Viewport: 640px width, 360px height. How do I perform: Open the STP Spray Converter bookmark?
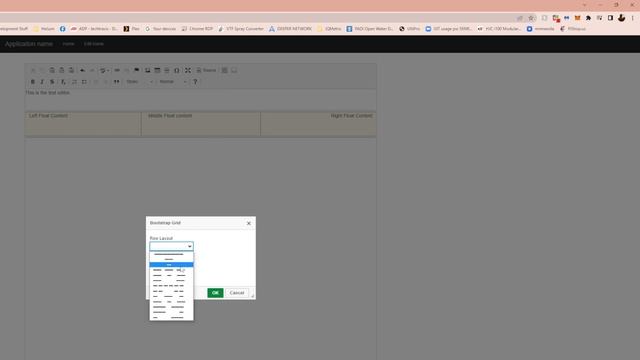coord(241,29)
